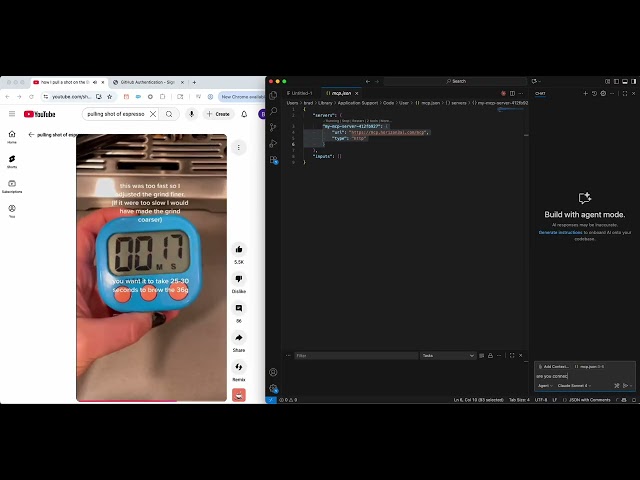Reload the Chrome page
The width and height of the screenshot is (640, 480).
[x=31, y=97]
